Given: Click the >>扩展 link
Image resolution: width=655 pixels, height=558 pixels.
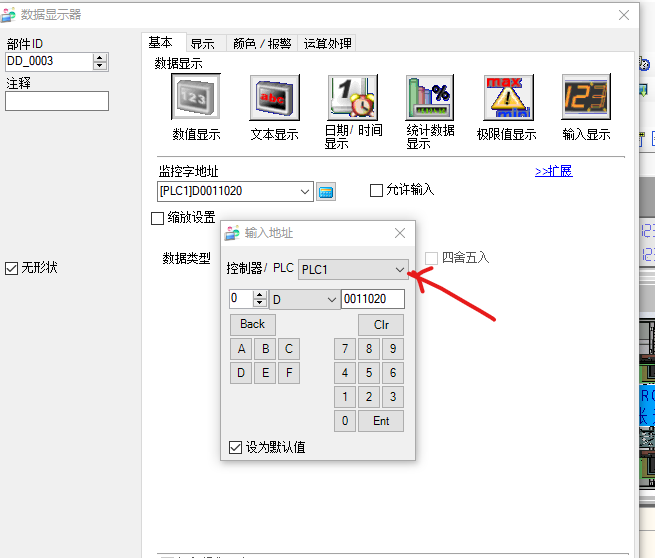Looking at the screenshot, I should (553, 171).
